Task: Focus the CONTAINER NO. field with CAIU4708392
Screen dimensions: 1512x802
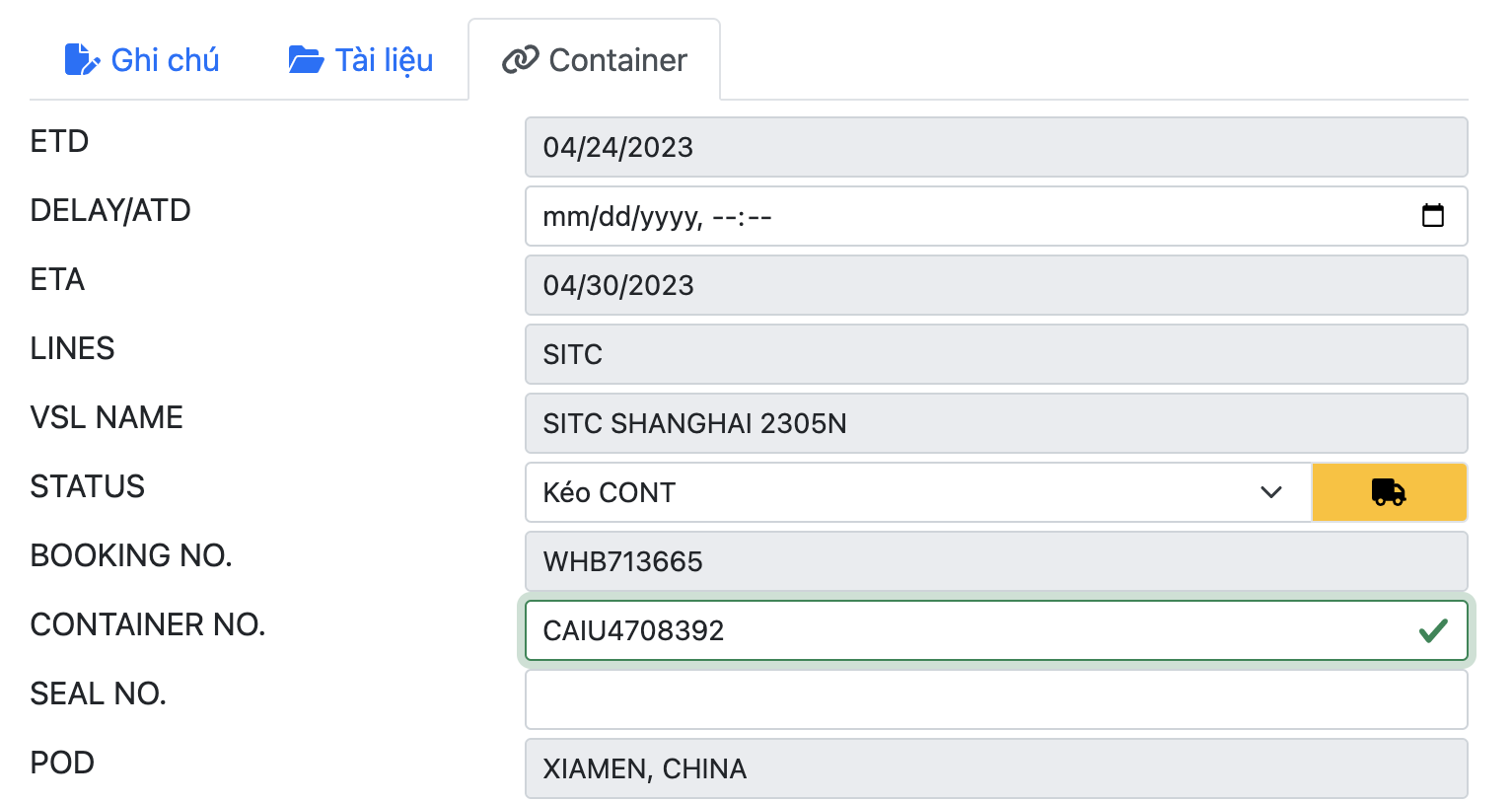Action: point(967,630)
